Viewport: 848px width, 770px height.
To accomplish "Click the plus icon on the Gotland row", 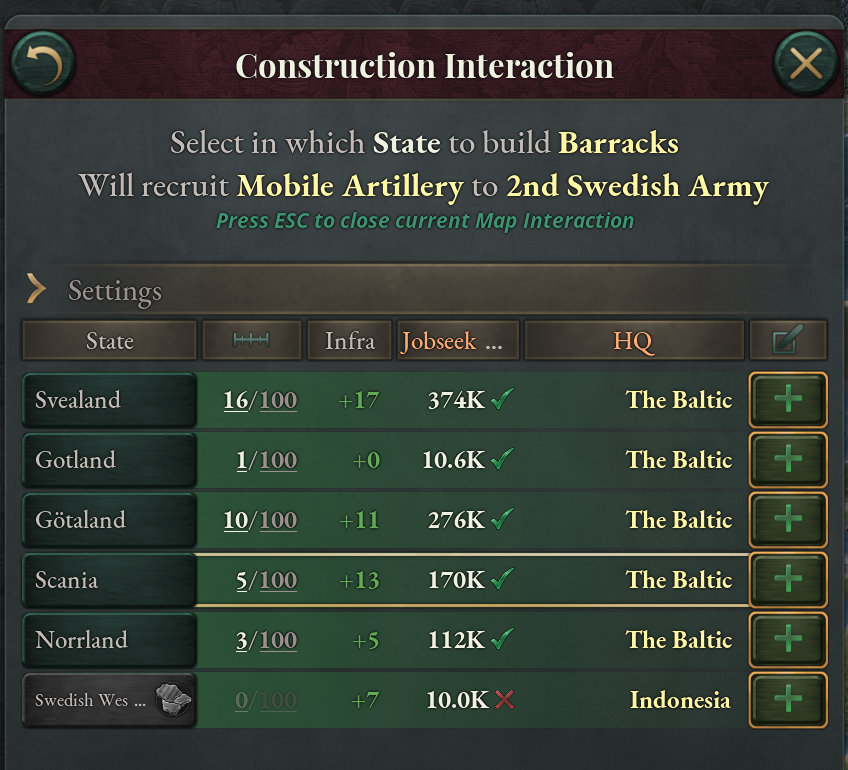I will 787,460.
